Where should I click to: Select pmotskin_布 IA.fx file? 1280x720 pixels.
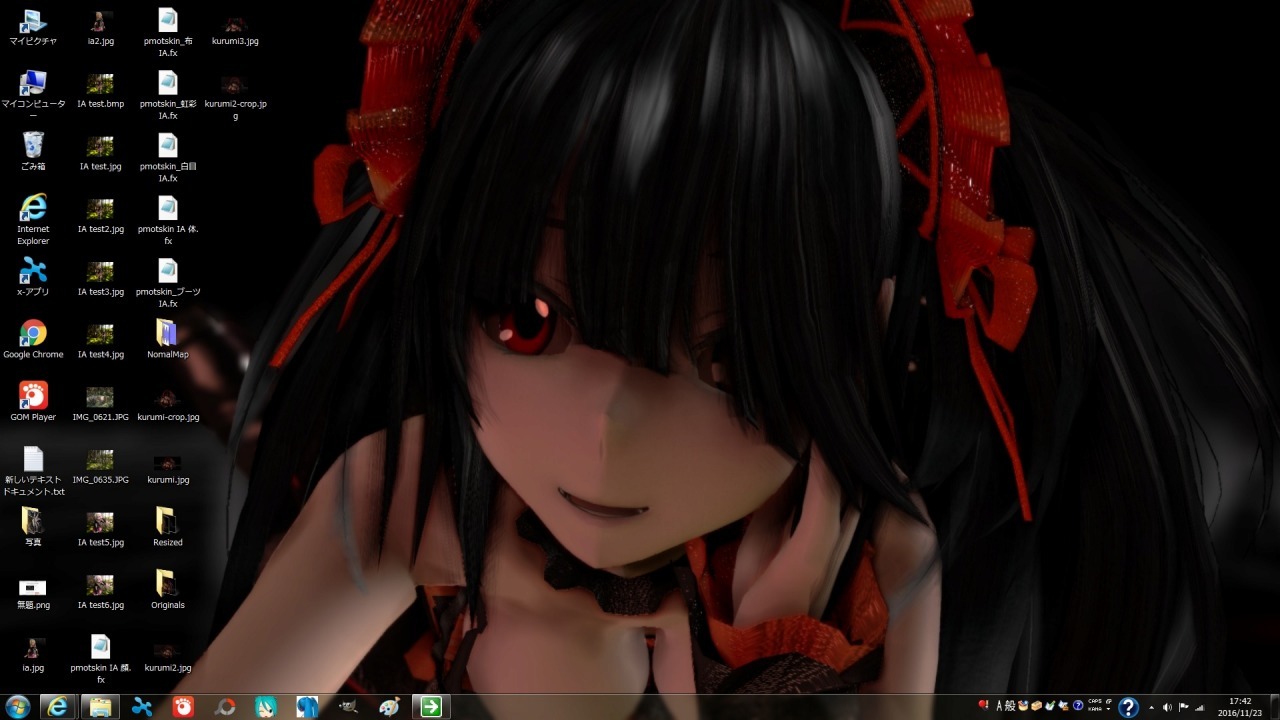click(168, 32)
